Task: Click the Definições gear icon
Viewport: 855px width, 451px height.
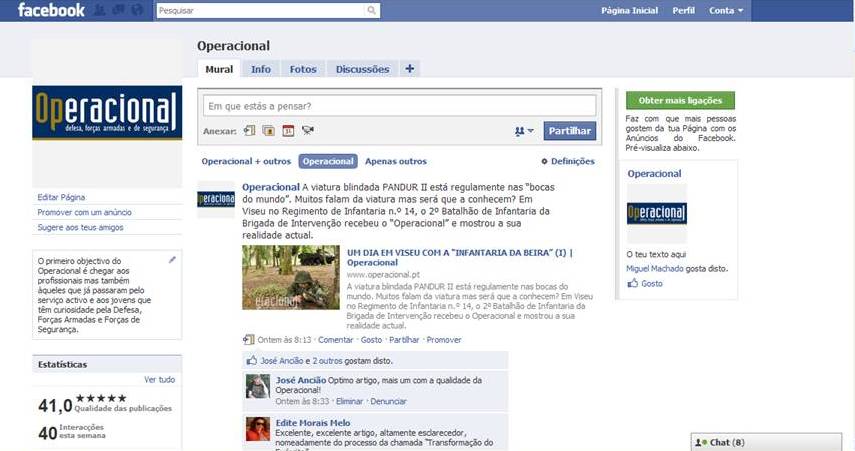Action: coord(544,161)
